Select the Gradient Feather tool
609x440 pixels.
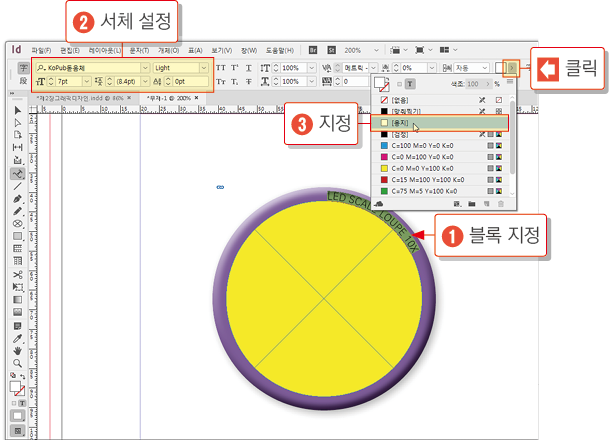coord(17,312)
